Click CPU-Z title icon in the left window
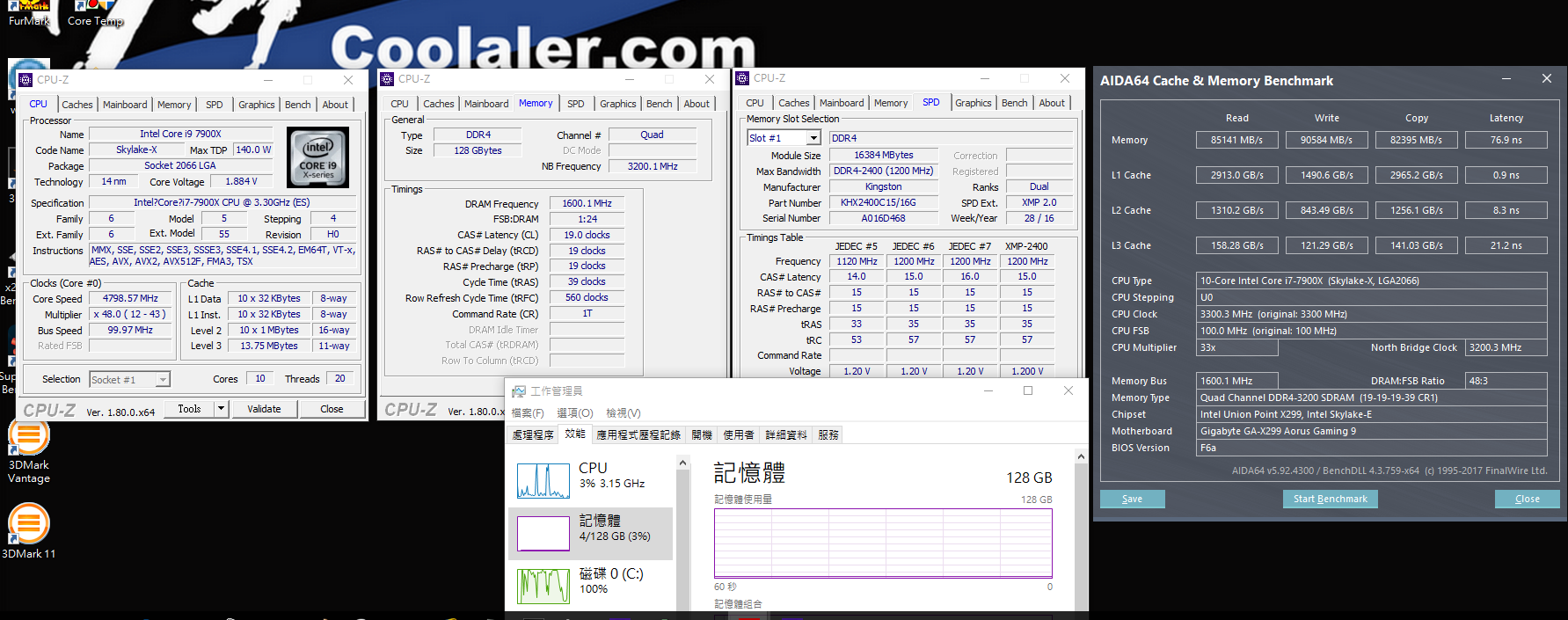The height and width of the screenshot is (620, 1568). pyautogui.click(x=26, y=79)
